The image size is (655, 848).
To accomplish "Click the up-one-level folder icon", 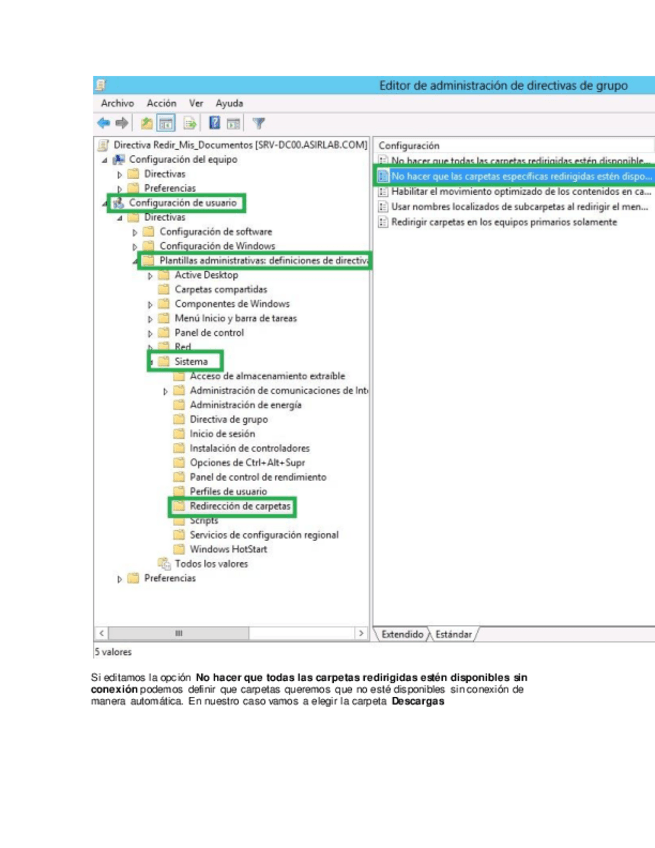I will pos(146,123).
